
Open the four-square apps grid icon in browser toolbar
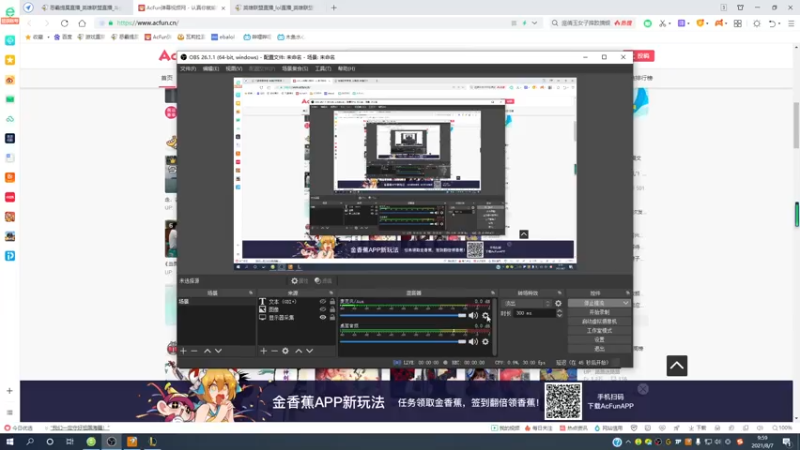(x=738, y=23)
